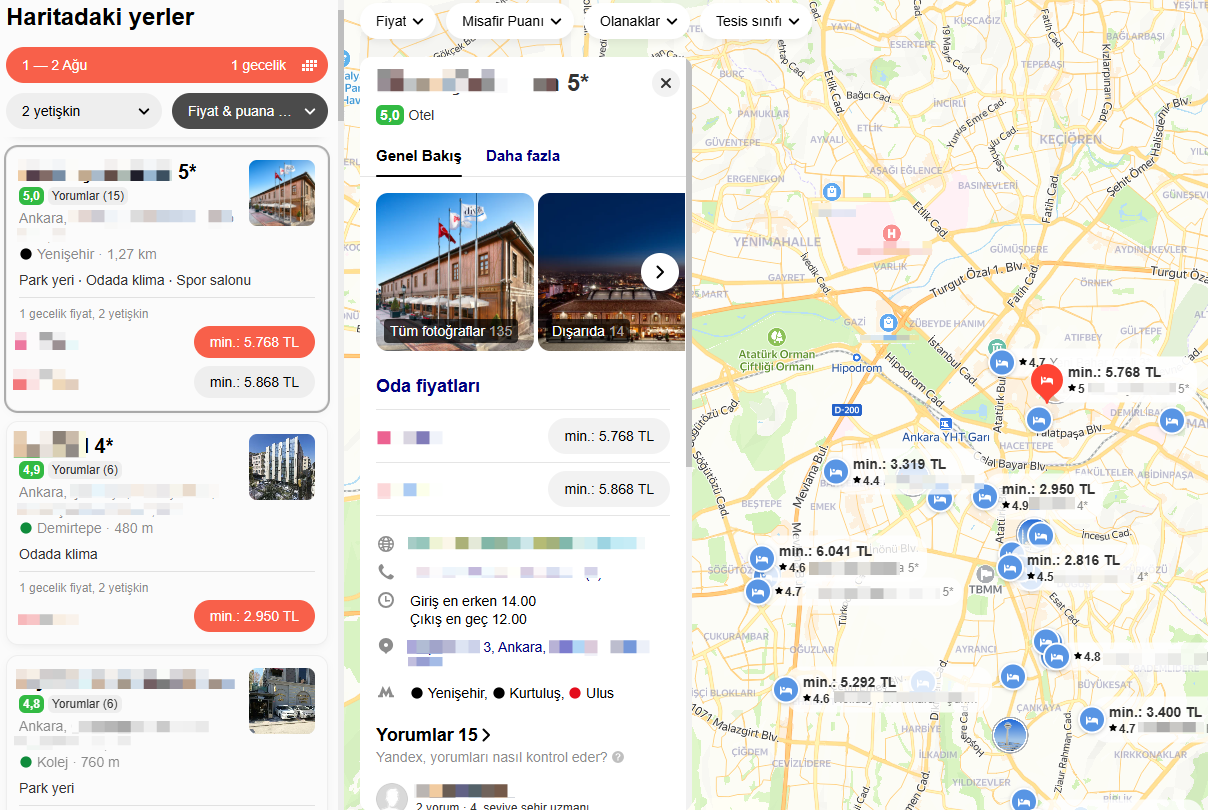Expand the Misafir Puanı filter

click(511, 21)
